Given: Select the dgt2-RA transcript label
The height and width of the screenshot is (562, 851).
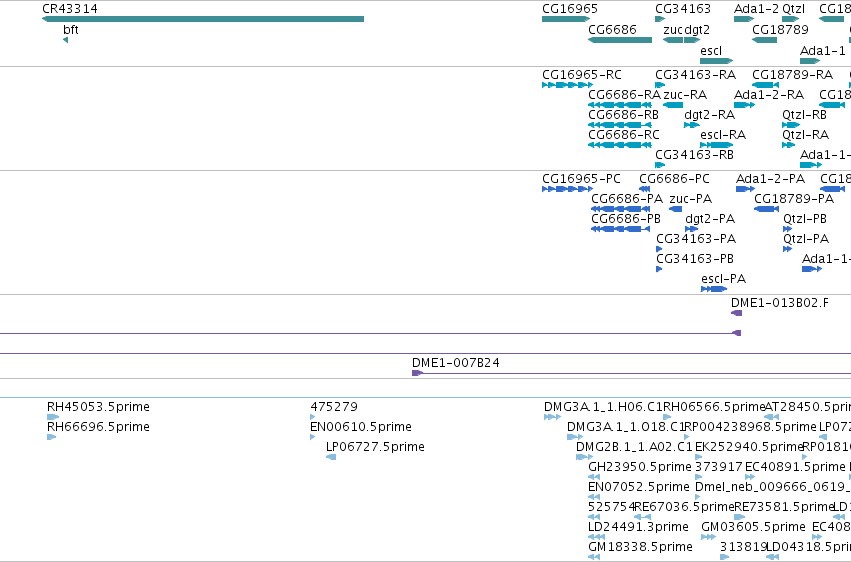Looking at the screenshot, I should [710, 115].
